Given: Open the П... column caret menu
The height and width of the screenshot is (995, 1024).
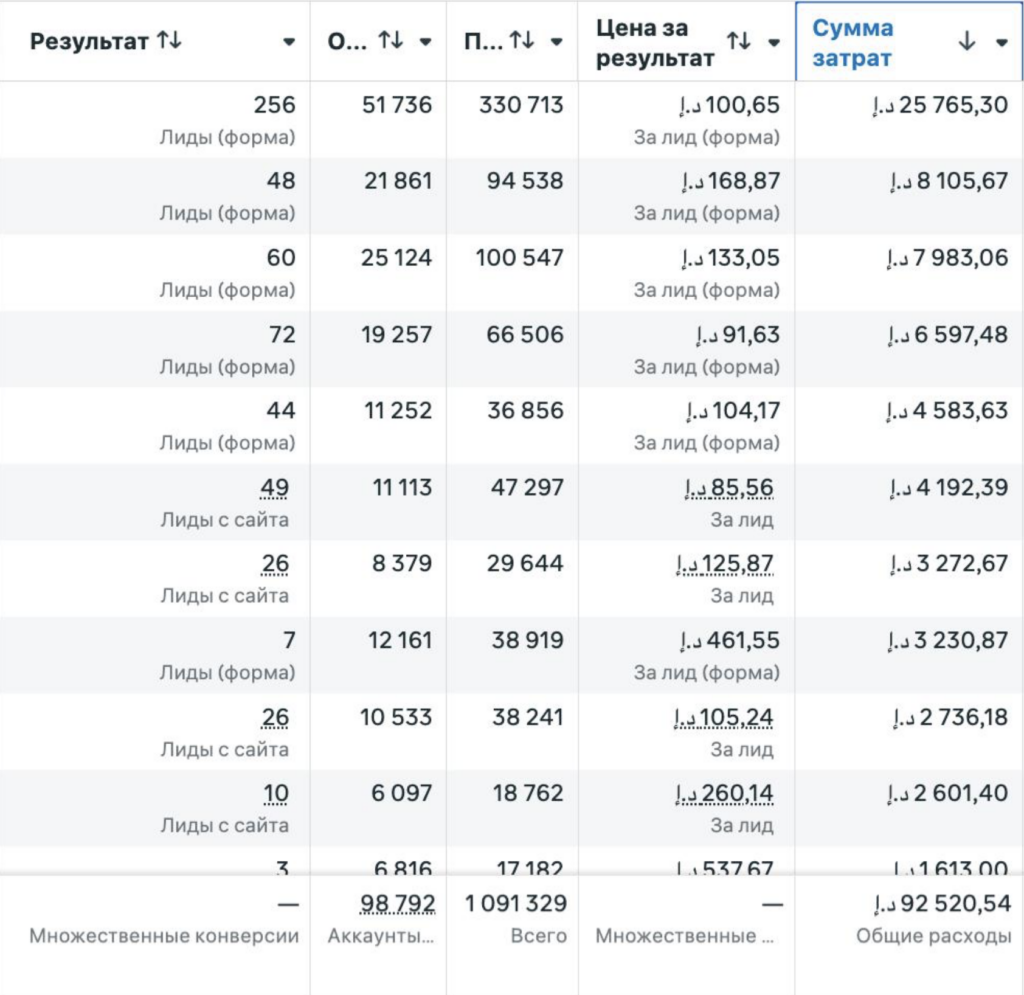Looking at the screenshot, I should (x=556, y=42).
